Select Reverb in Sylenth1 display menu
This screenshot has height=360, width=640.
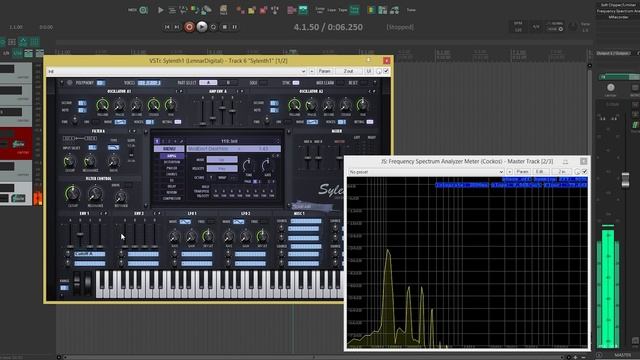[171, 192]
